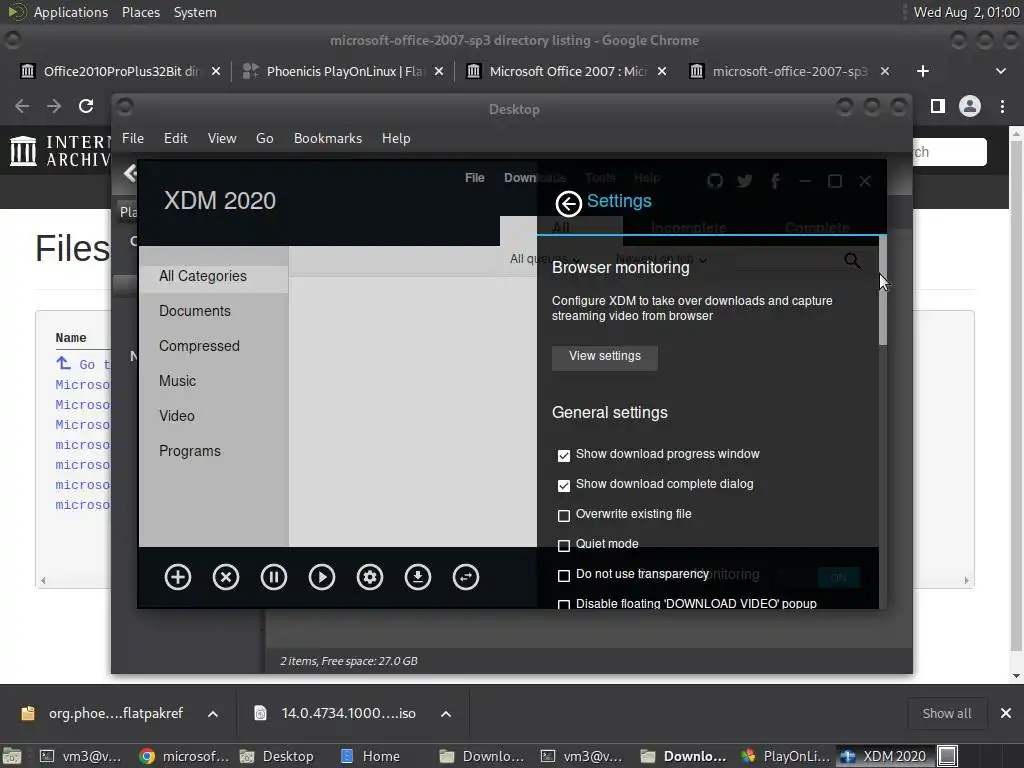
Task: Click XDM settings panel scrollbar
Action: [883, 291]
